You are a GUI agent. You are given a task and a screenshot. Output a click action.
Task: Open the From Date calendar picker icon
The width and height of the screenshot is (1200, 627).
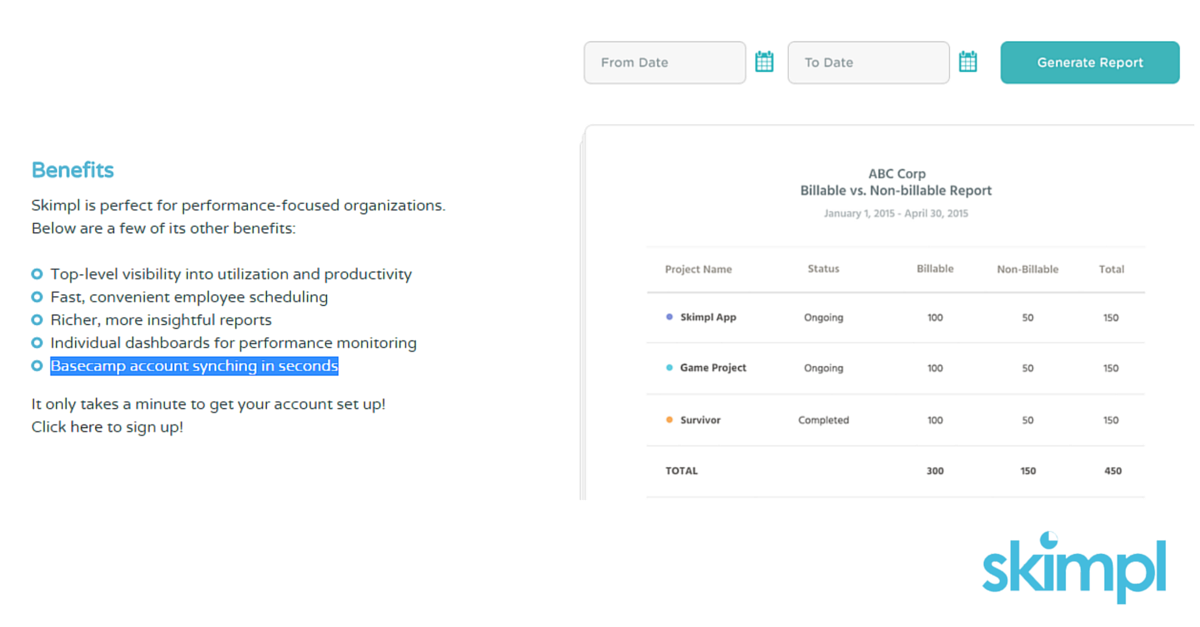(764, 61)
